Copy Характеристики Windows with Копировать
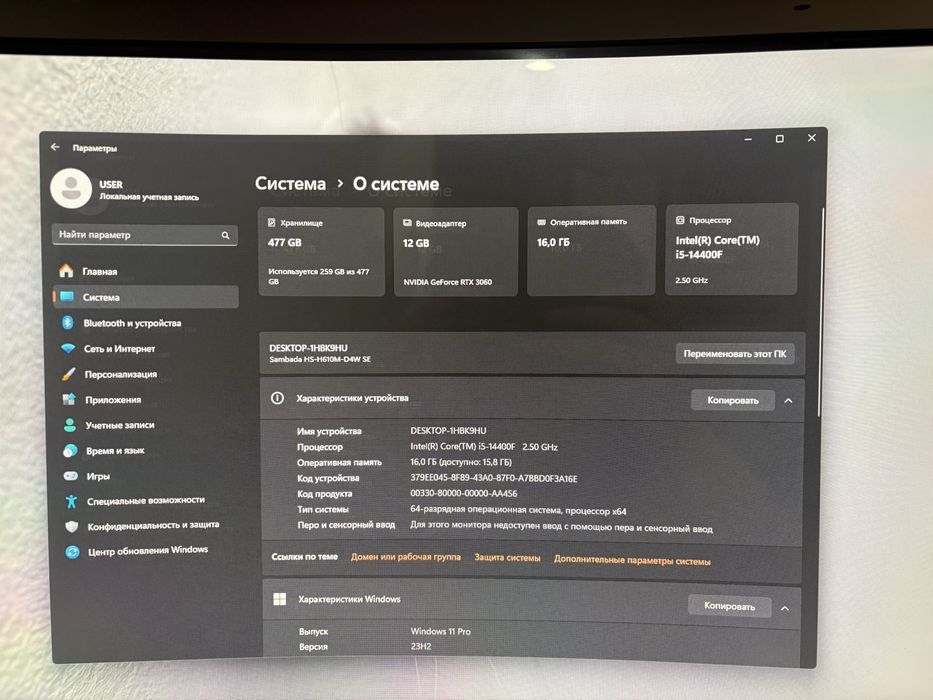933x700 pixels. (x=730, y=606)
